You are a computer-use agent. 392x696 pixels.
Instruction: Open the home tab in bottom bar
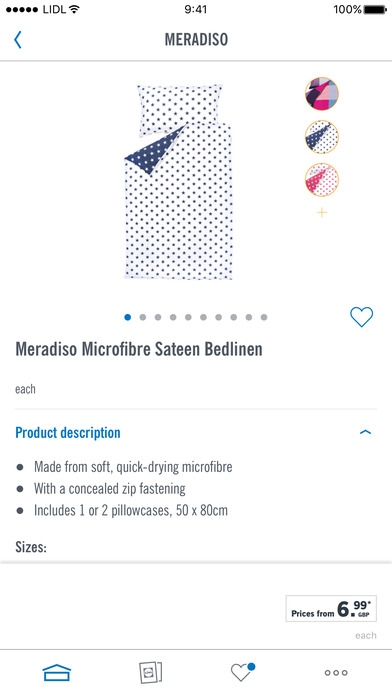tap(57, 672)
